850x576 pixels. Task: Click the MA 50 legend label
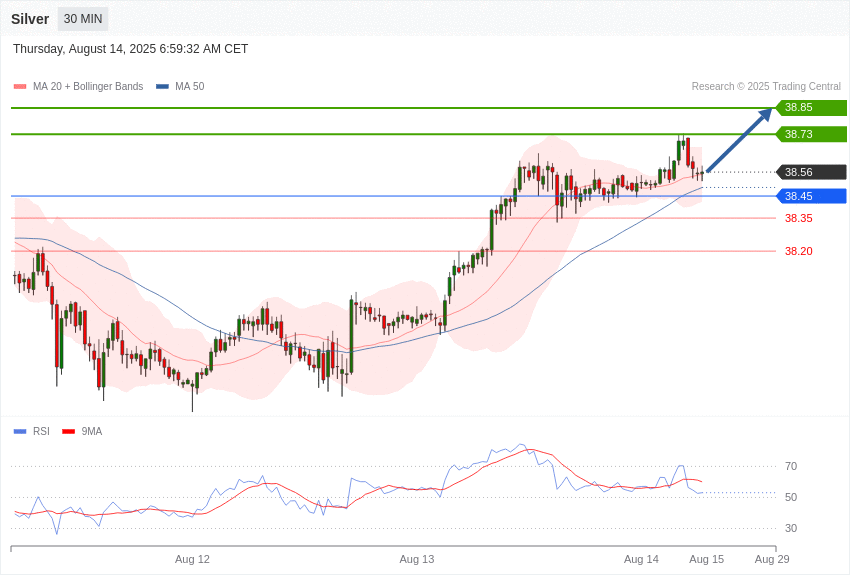190,87
